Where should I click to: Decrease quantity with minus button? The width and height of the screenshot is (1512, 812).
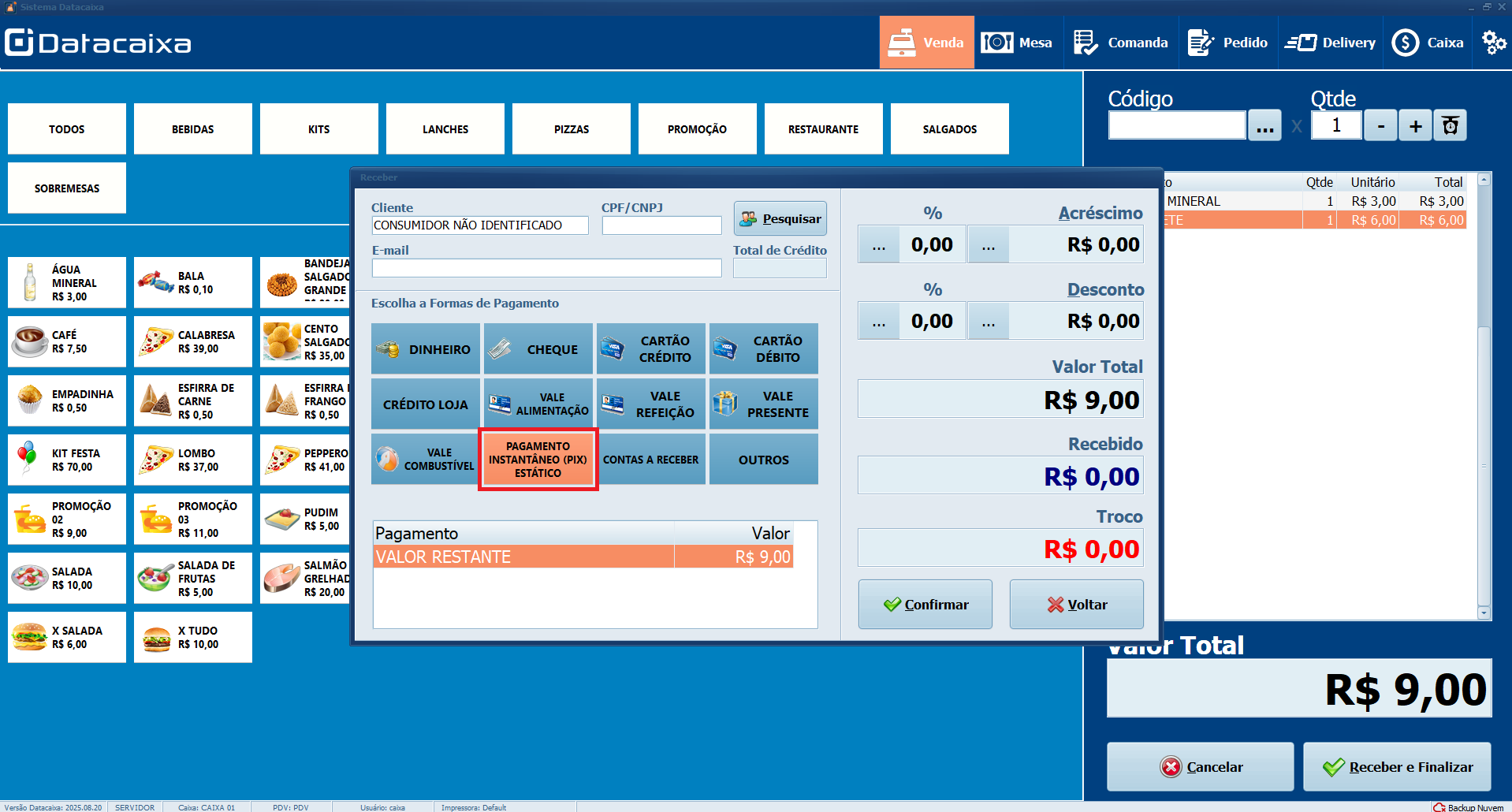1380,126
